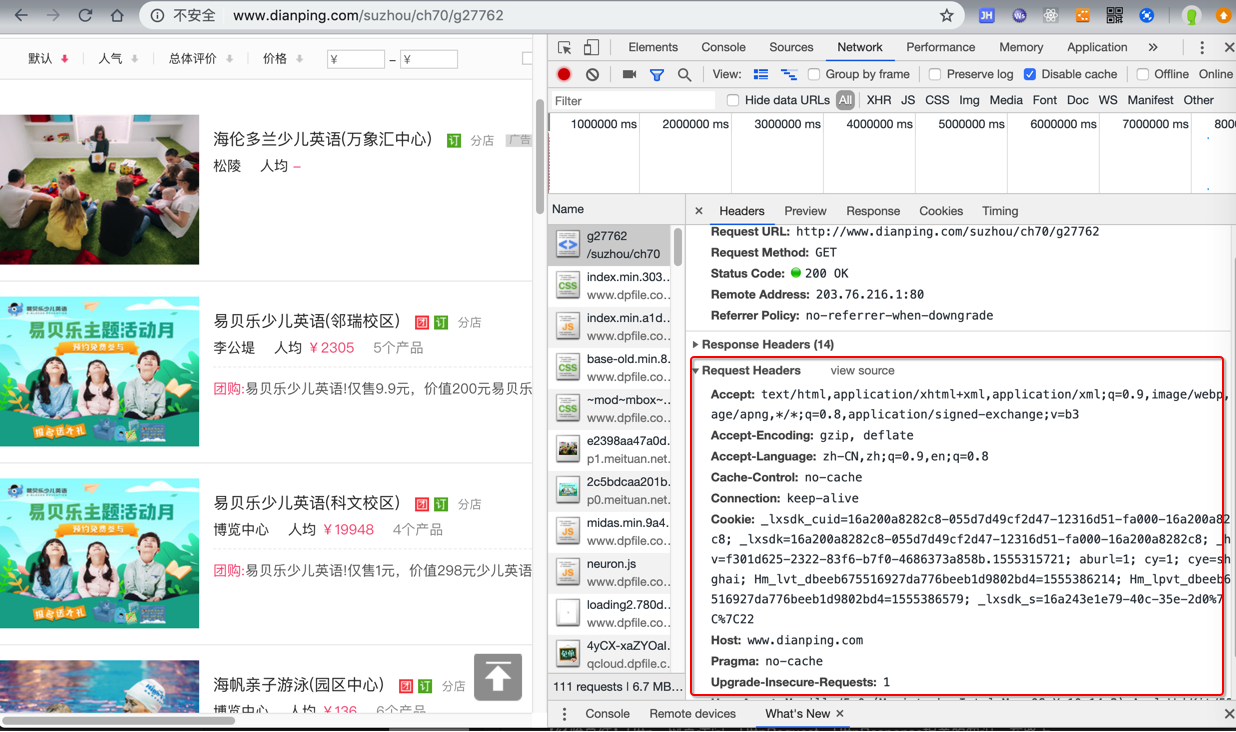Screen dimensions: 1236x732
Task: Select the All filter type
Action: pyautogui.click(x=845, y=101)
